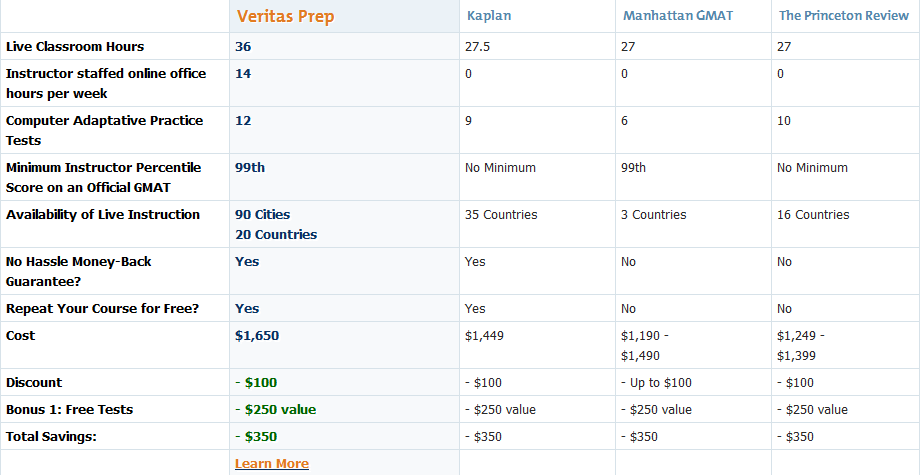Select Veritas Prep's $1,650 cost

click(257, 336)
